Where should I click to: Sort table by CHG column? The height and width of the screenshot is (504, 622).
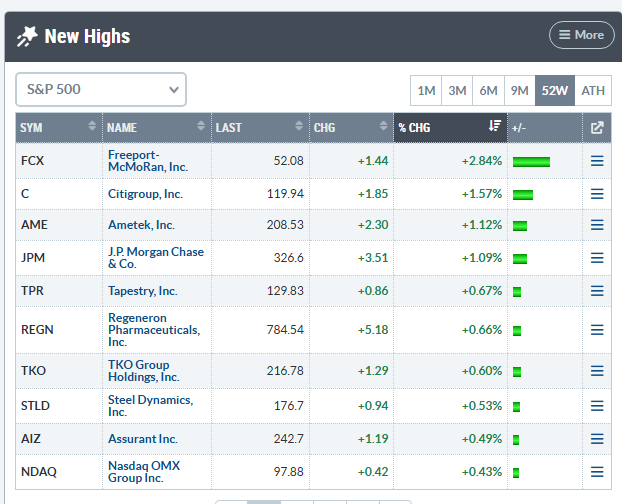coord(351,128)
